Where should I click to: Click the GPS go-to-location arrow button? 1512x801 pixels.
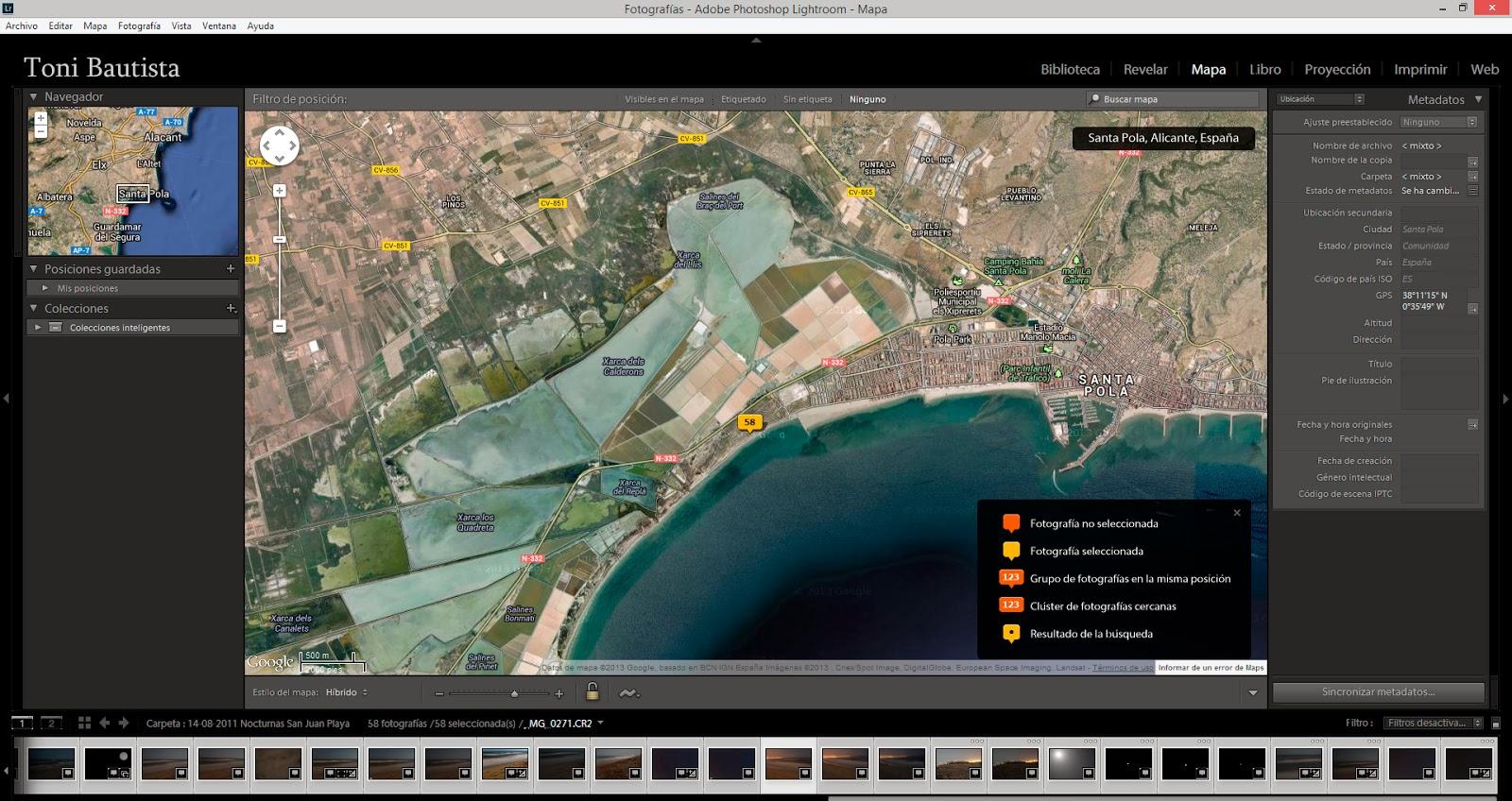click(x=1472, y=309)
